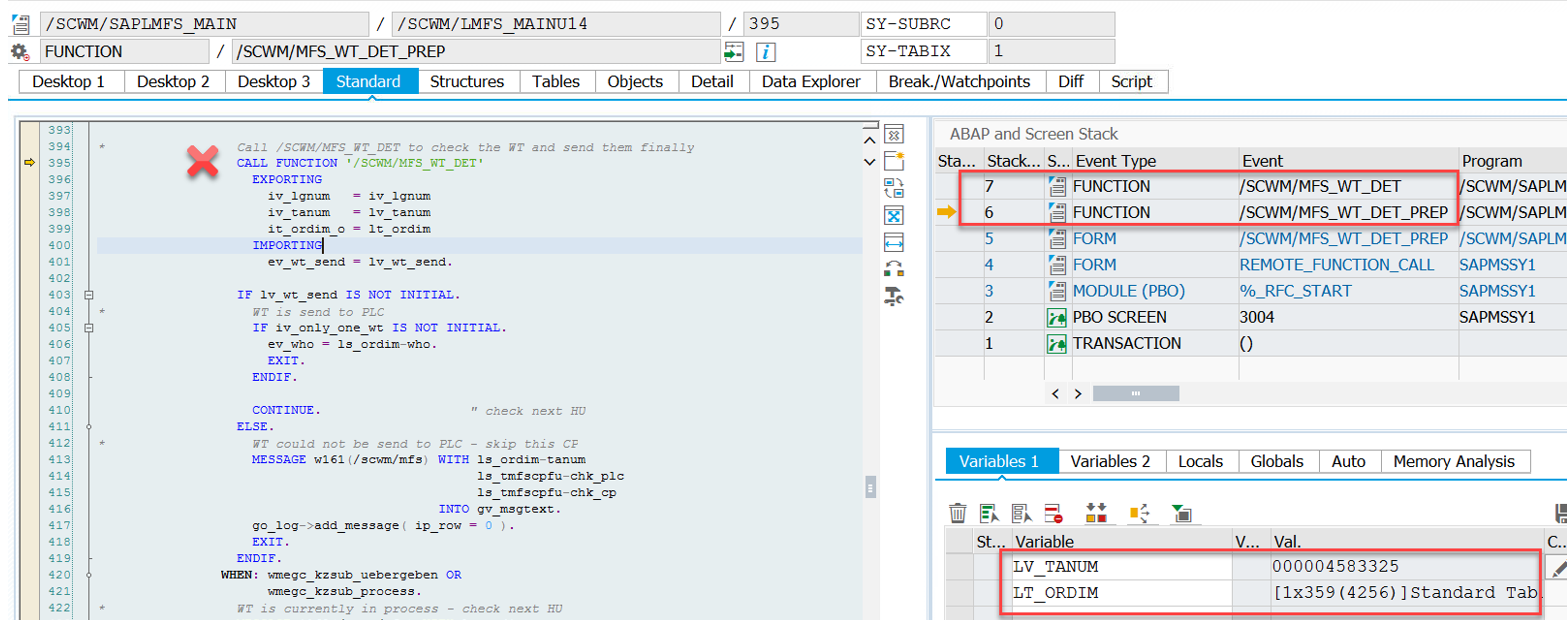Screen dimensions: 1567x620
Task: Click %_RFC_START event in stack
Action: pos(1295,291)
